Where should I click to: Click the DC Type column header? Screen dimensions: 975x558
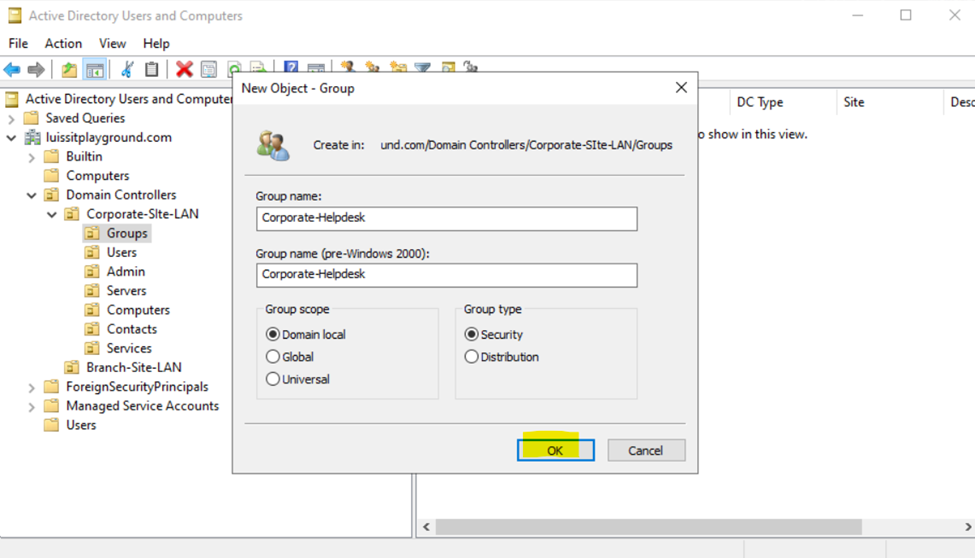[x=759, y=102]
